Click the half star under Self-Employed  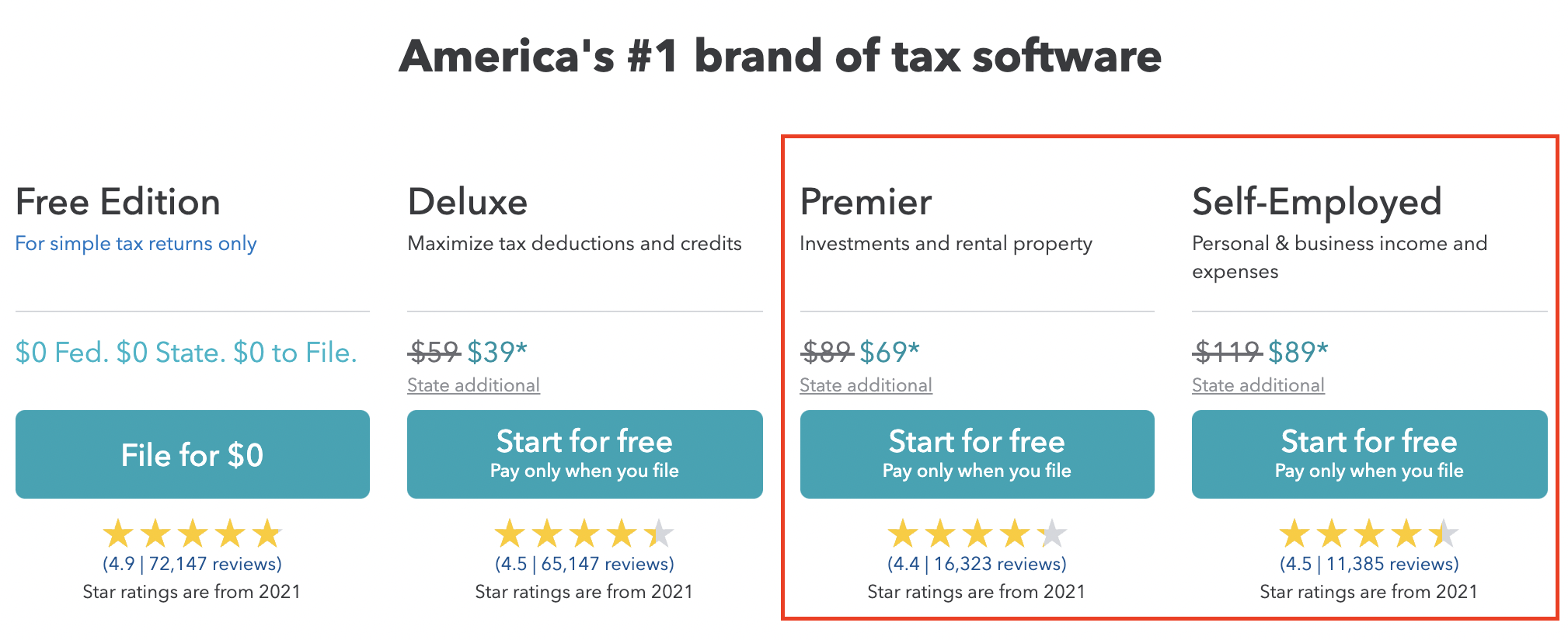coord(1444,533)
